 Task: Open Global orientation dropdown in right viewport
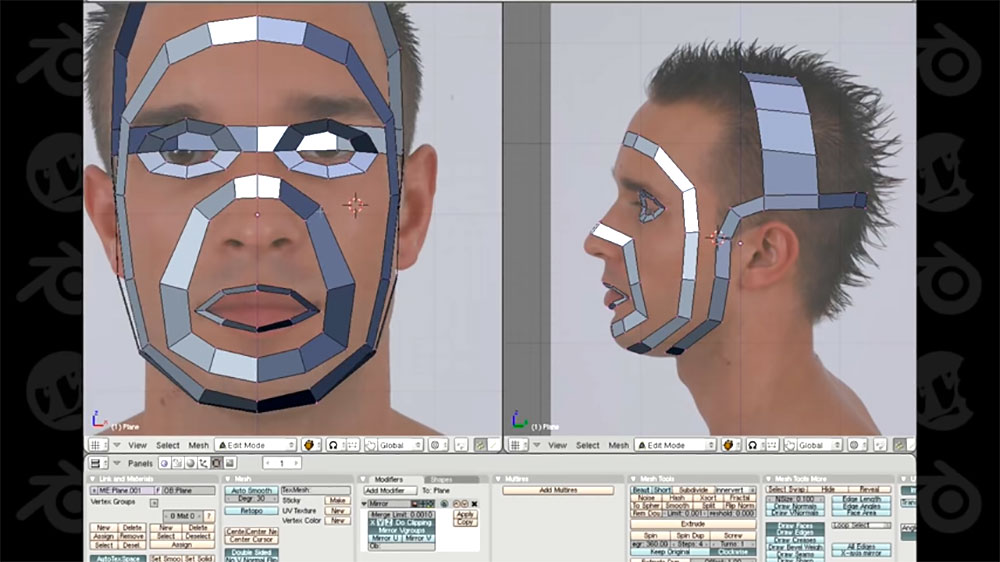pos(820,445)
